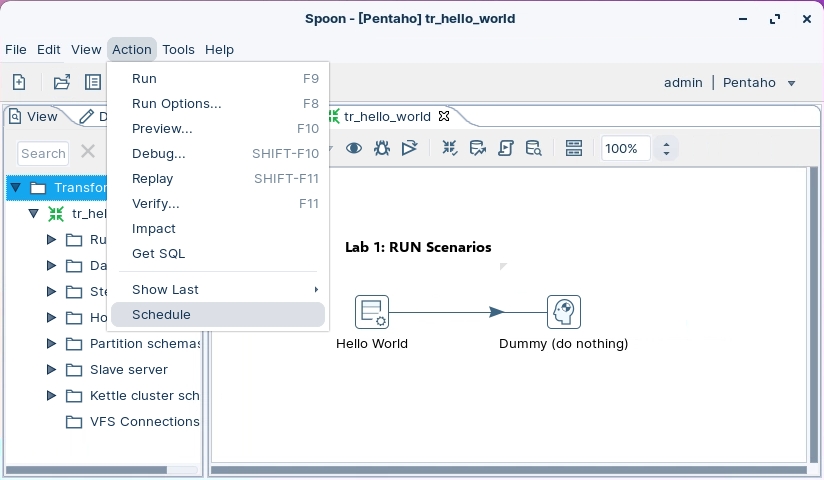Image resolution: width=824 pixels, height=480 pixels.
Task: Open the Tools menu
Action: coord(178,49)
